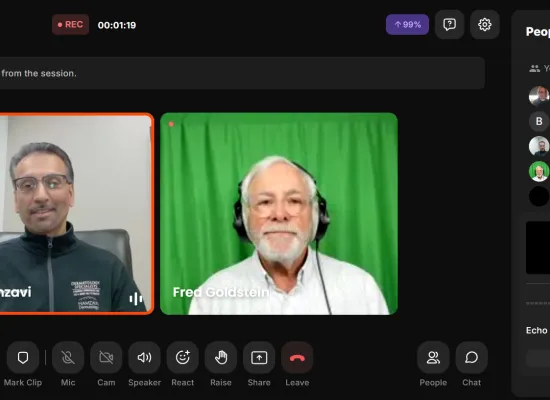Screen dimensions: 550x400
Task: Click the Echo label in the side panel
Action: tap(536, 331)
